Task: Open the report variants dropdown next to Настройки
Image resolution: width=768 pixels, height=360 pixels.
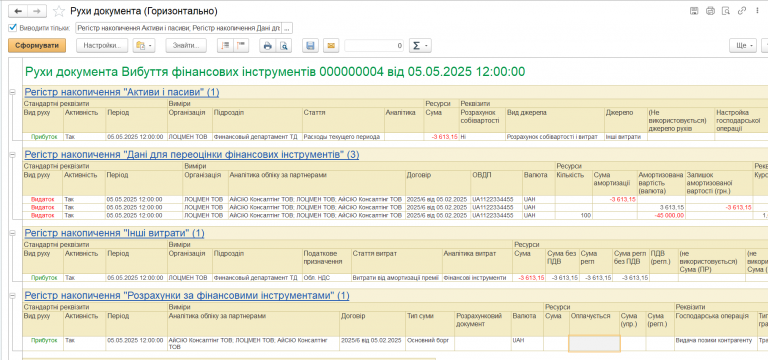Action: tap(144, 46)
